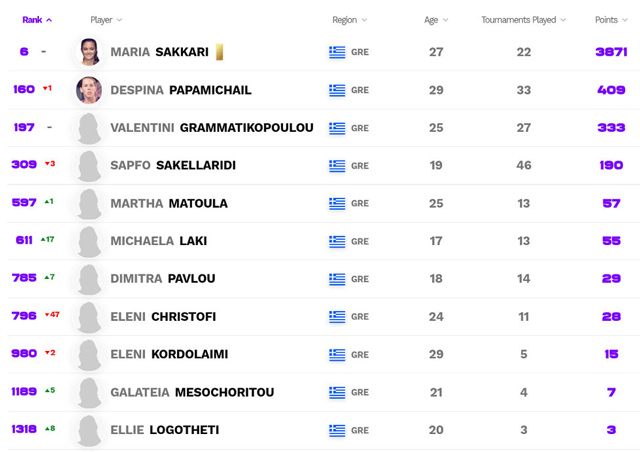The width and height of the screenshot is (640, 452).
Task: Sort by the Points column header
Action: (x=610, y=20)
